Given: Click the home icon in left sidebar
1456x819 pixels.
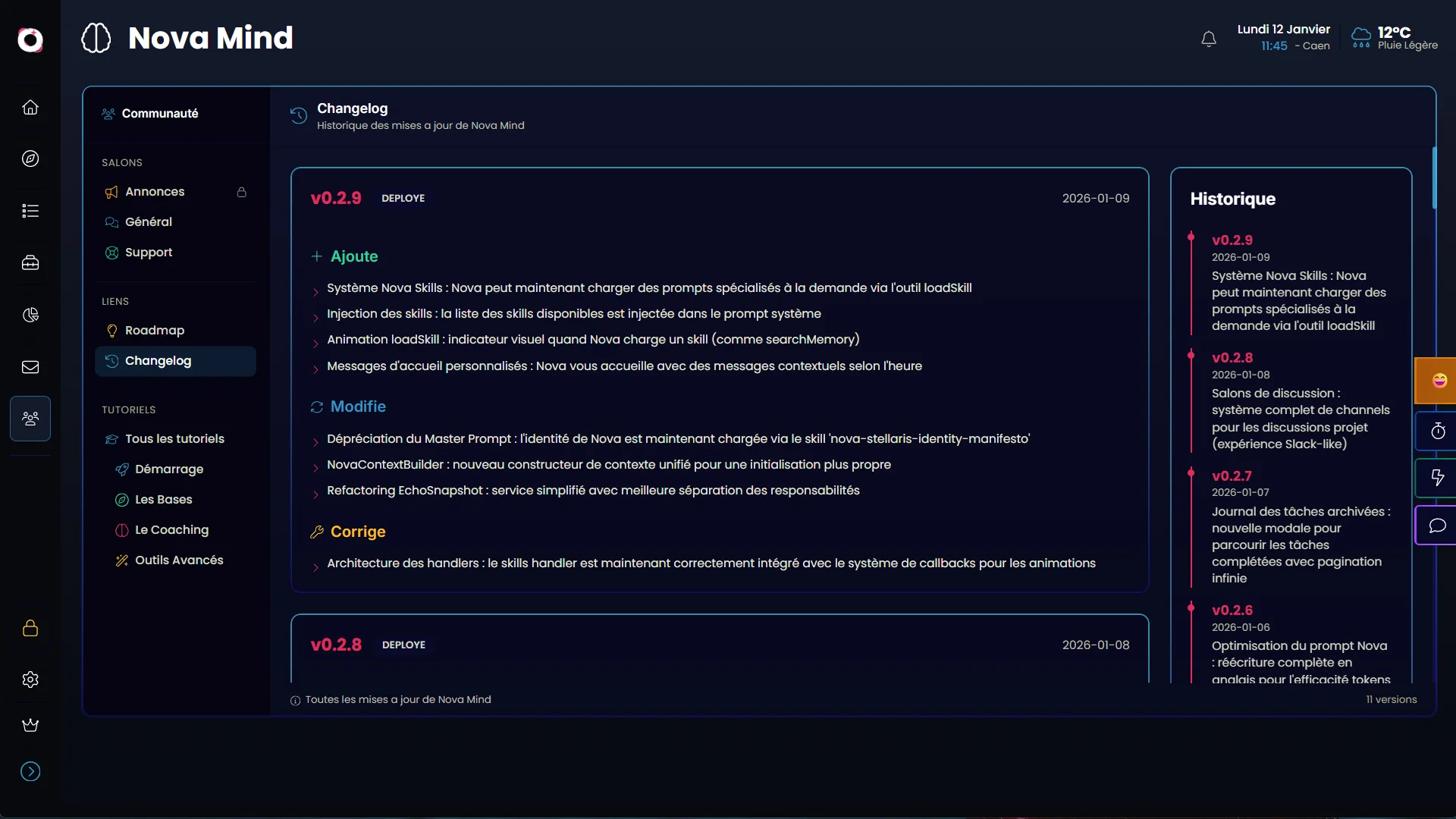Looking at the screenshot, I should pos(30,107).
